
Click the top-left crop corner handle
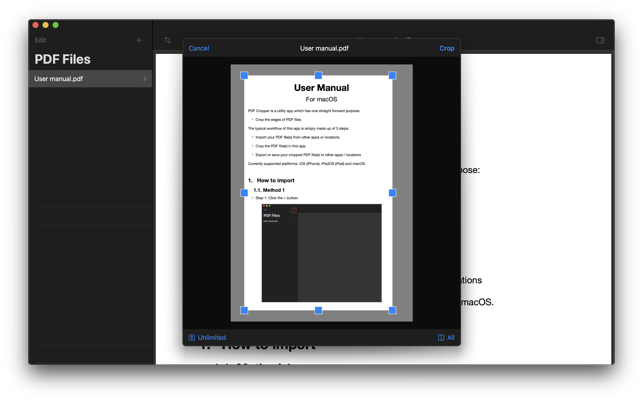[244, 75]
